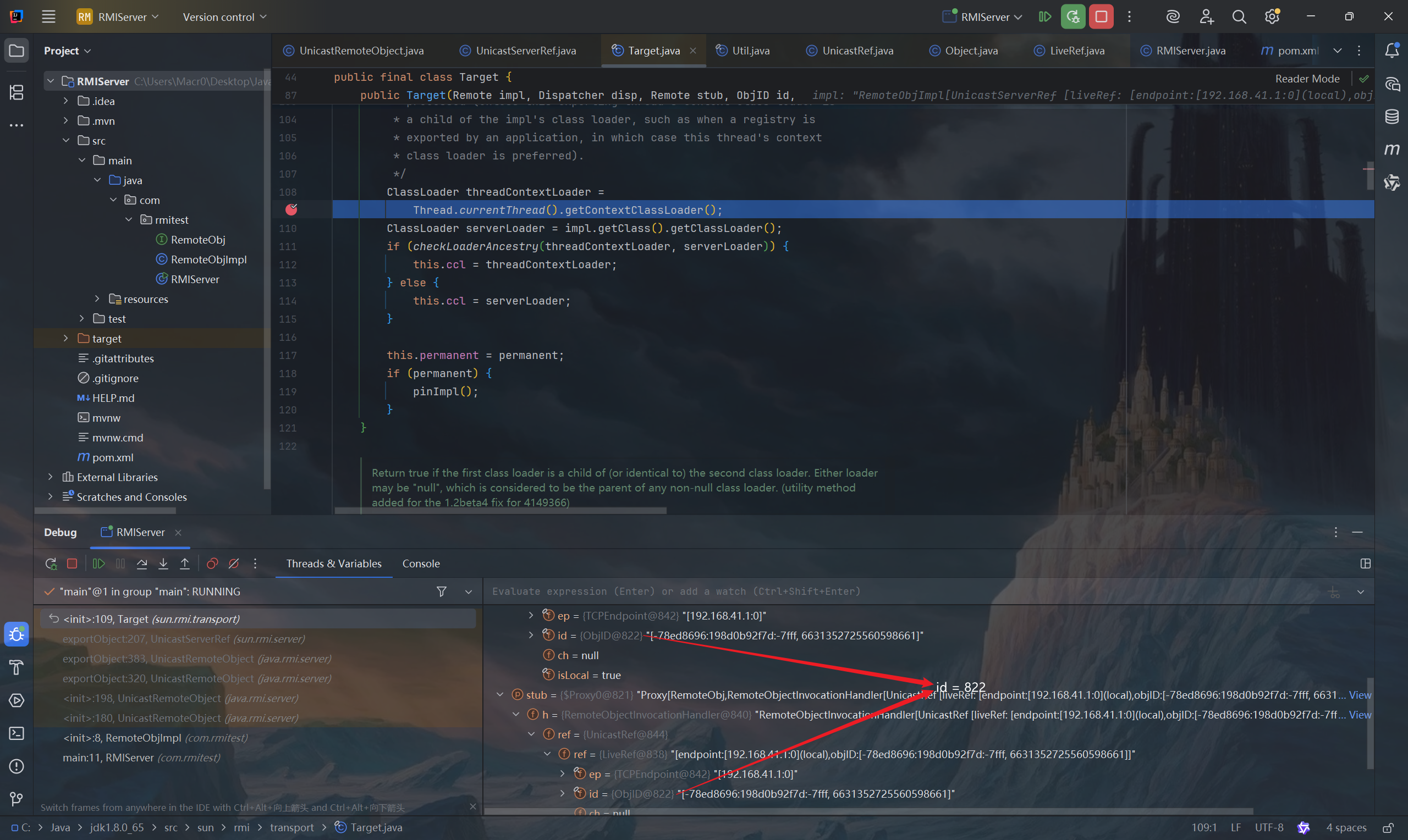Click the top bar Stop button
This screenshot has width=1408, height=840.
[x=1101, y=16]
